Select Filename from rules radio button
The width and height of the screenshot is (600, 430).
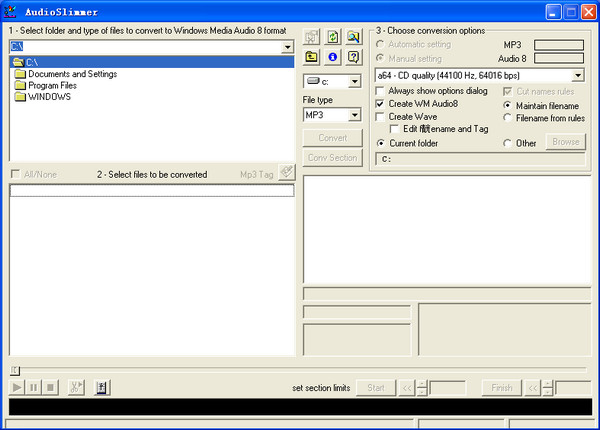(507, 118)
